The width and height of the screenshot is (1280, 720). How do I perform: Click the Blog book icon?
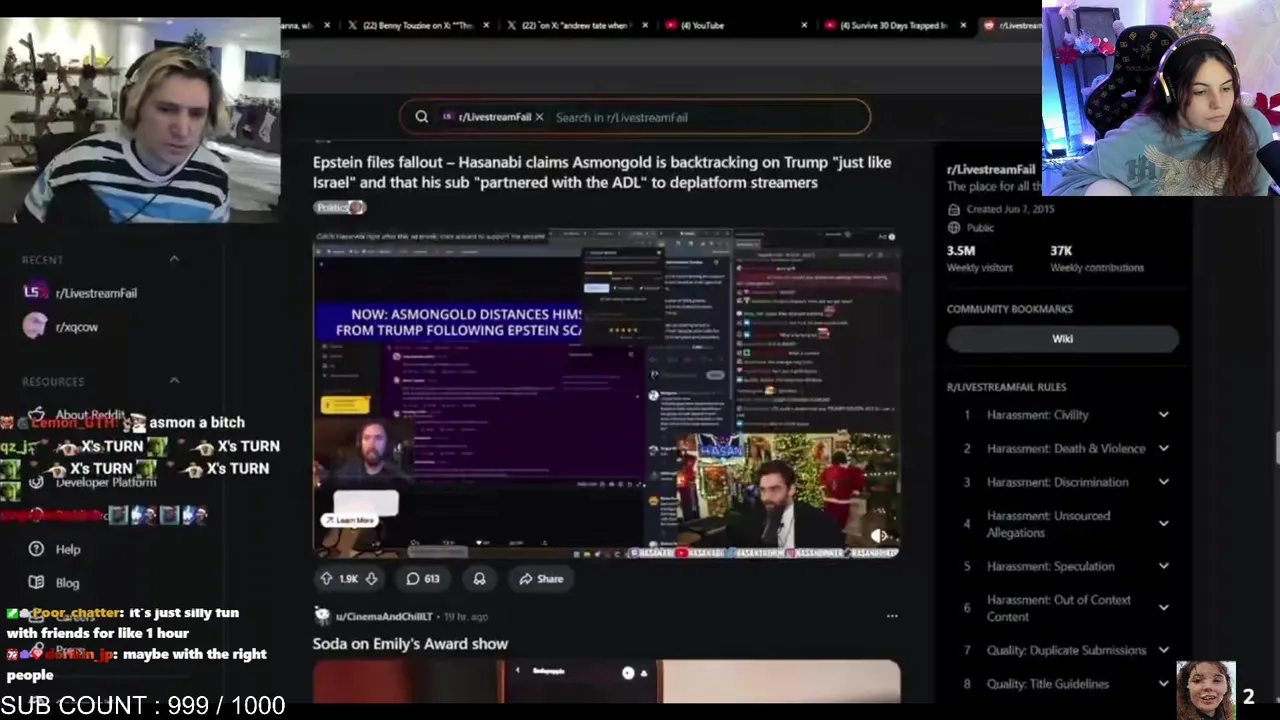tap(36, 582)
